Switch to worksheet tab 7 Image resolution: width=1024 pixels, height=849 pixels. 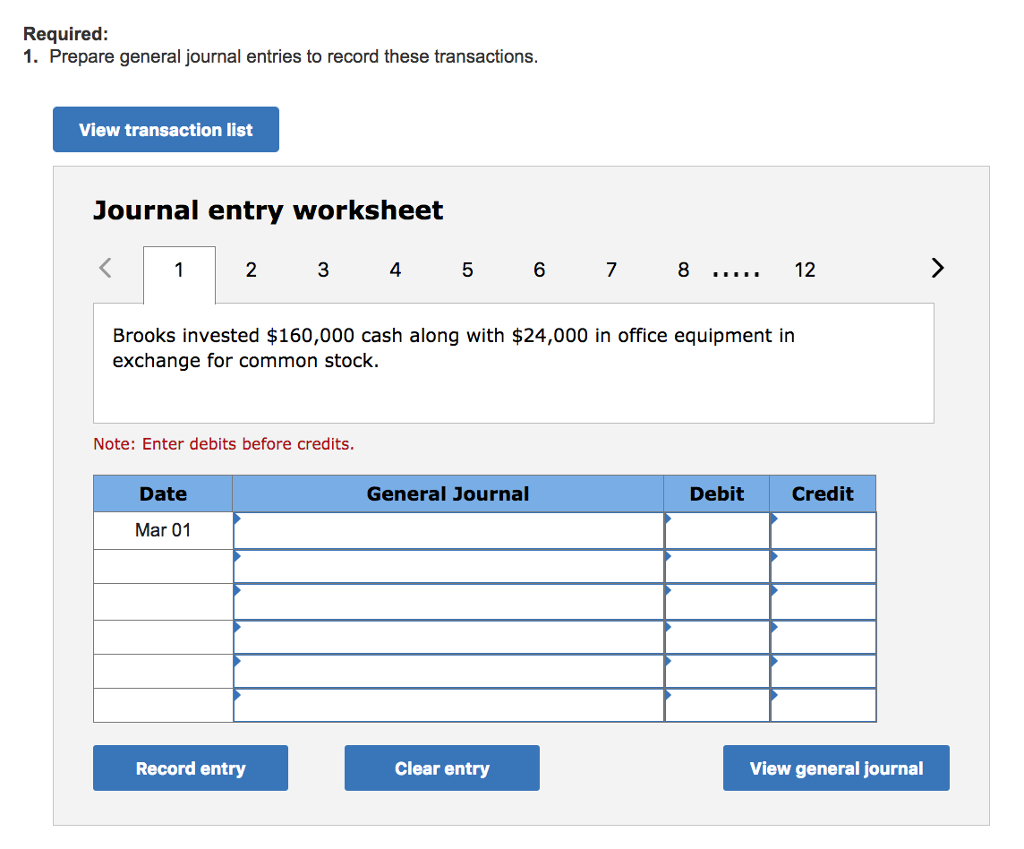pos(611,270)
